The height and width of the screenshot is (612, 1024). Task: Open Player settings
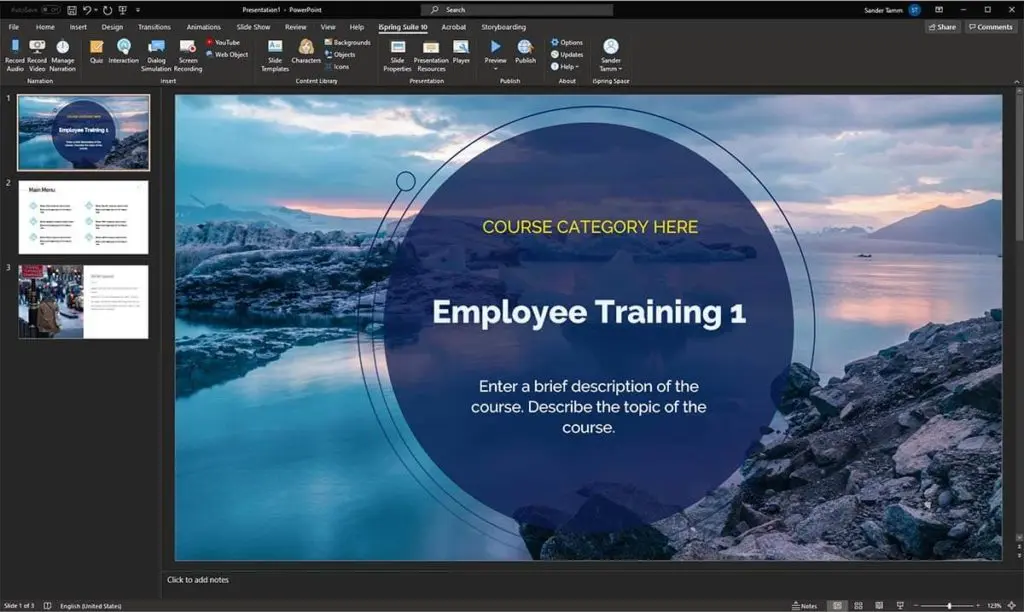(461, 52)
